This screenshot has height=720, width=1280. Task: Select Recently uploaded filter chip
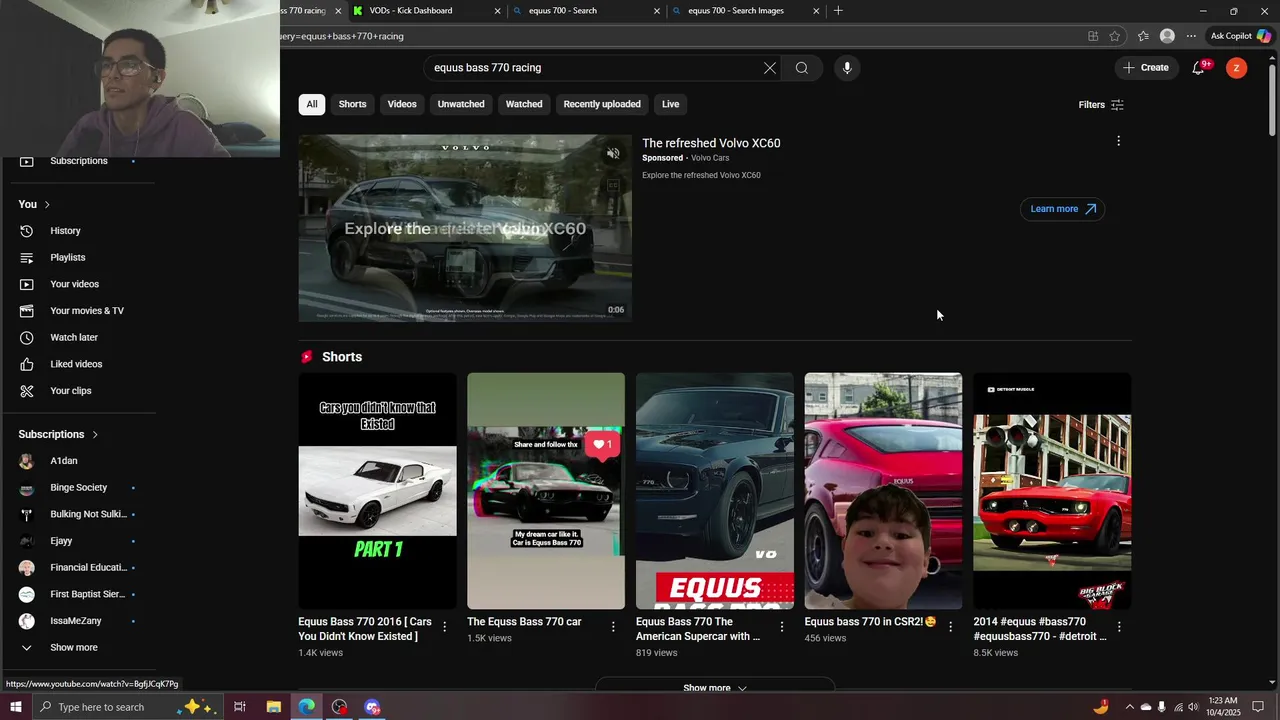click(602, 104)
